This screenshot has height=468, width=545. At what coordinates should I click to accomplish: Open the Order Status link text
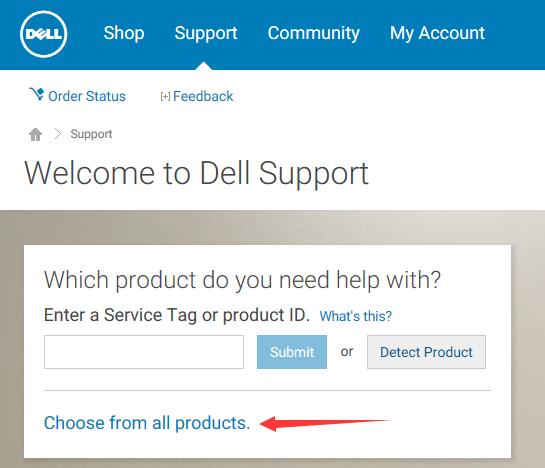point(87,96)
